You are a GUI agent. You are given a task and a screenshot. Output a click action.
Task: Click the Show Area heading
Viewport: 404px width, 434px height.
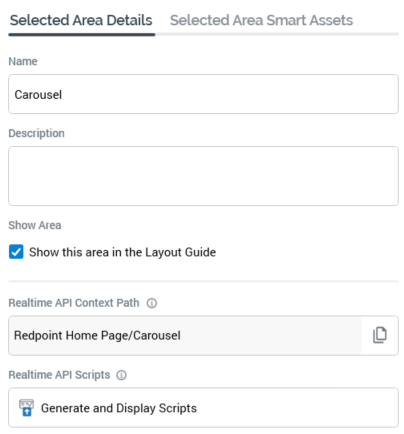tap(35, 225)
